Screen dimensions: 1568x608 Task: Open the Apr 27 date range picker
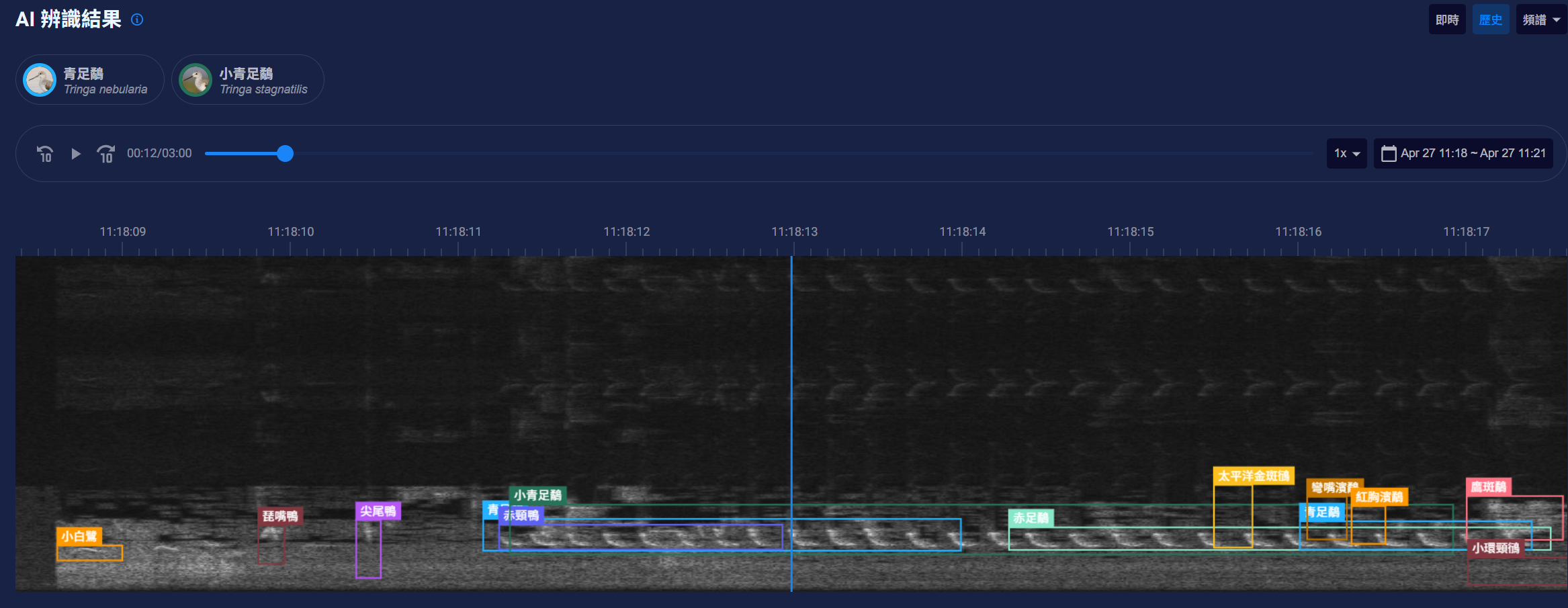(x=1463, y=154)
